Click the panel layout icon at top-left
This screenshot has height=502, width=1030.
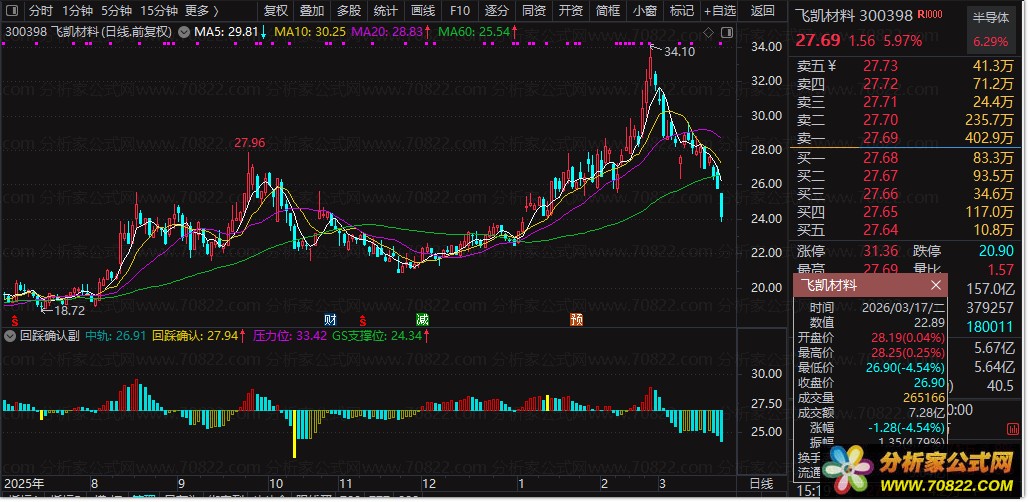coord(10,11)
